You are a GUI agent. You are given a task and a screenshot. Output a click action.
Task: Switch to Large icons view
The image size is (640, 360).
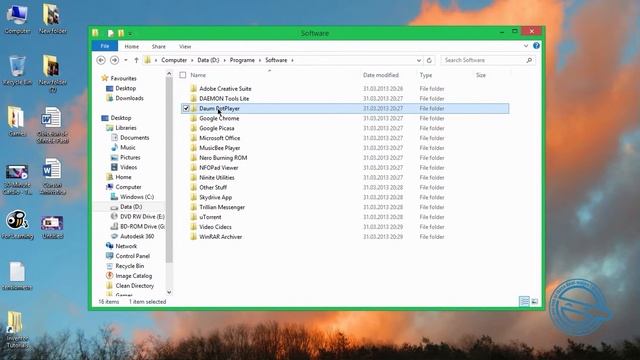click(535, 301)
